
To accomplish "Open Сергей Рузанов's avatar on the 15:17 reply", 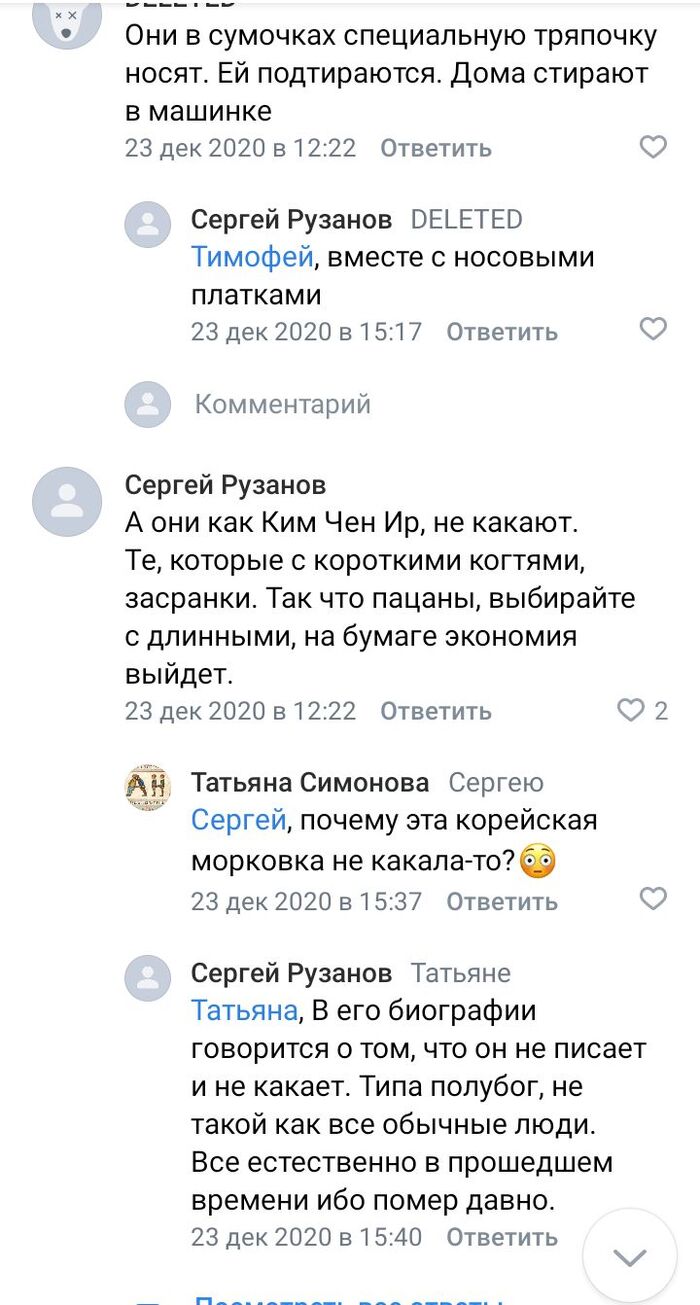I will 148,224.
